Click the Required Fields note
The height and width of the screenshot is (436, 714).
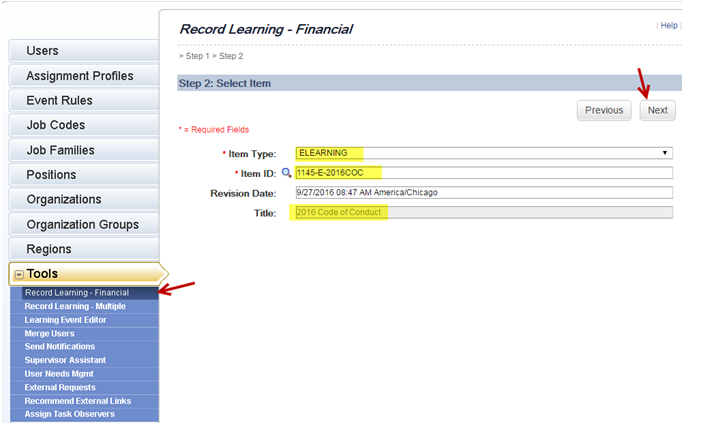[214, 130]
